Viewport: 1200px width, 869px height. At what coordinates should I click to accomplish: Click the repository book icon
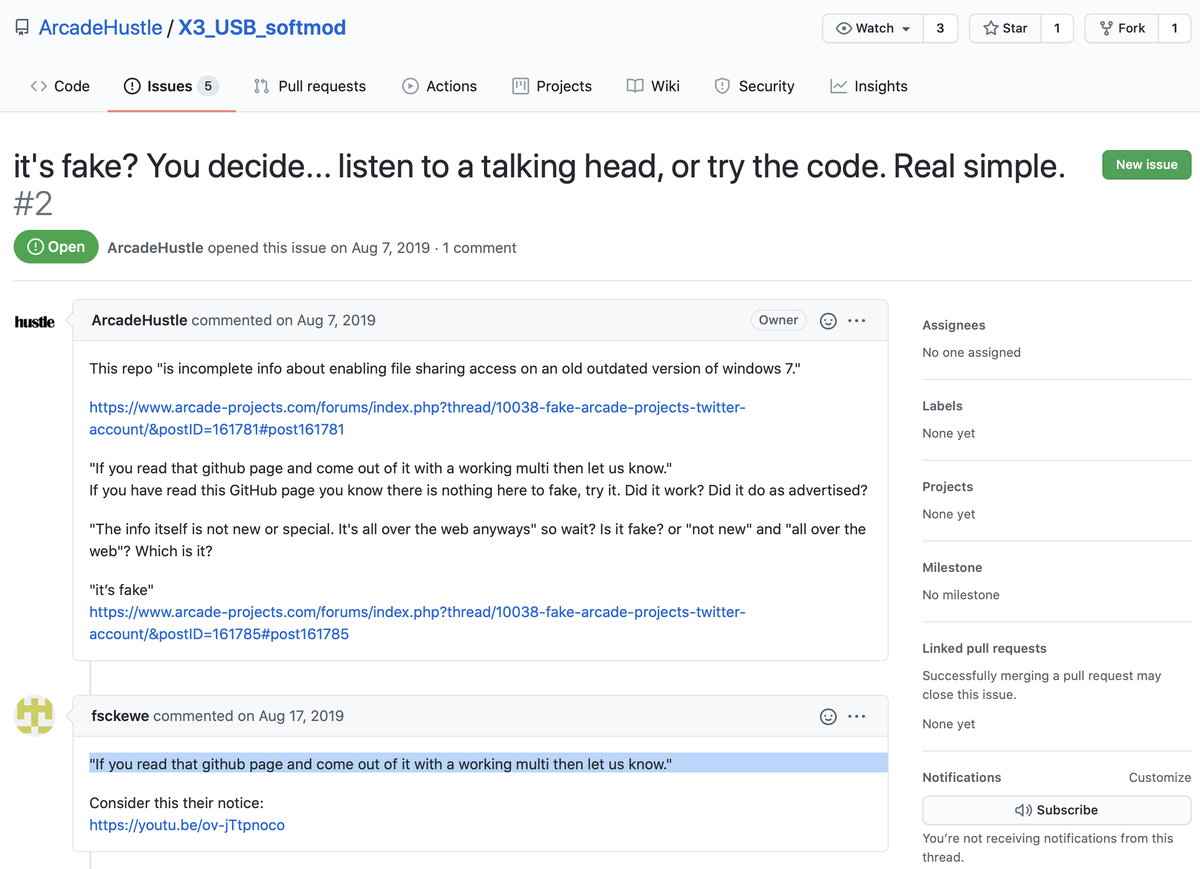tap(22, 28)
